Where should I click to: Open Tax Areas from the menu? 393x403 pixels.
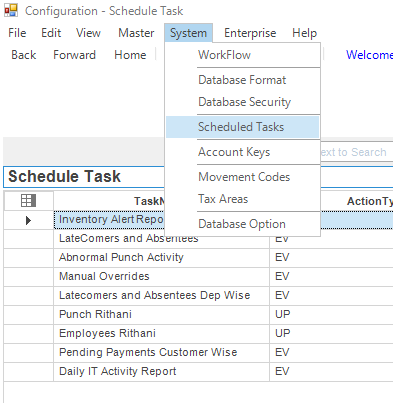[242, 199]
